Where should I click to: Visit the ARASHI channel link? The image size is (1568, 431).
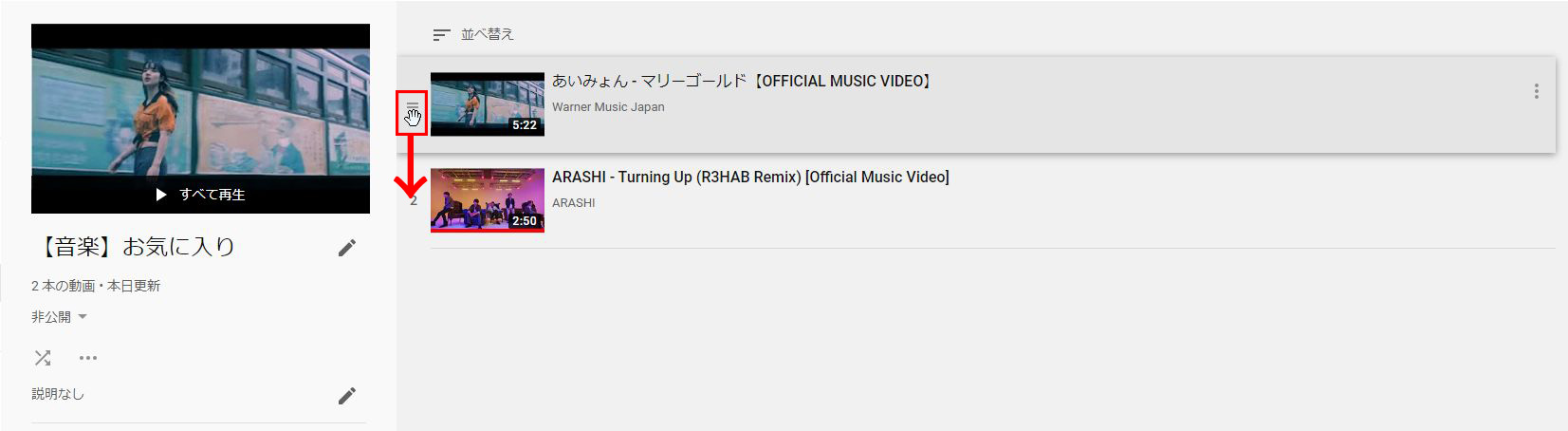click(x=574, y=203)
